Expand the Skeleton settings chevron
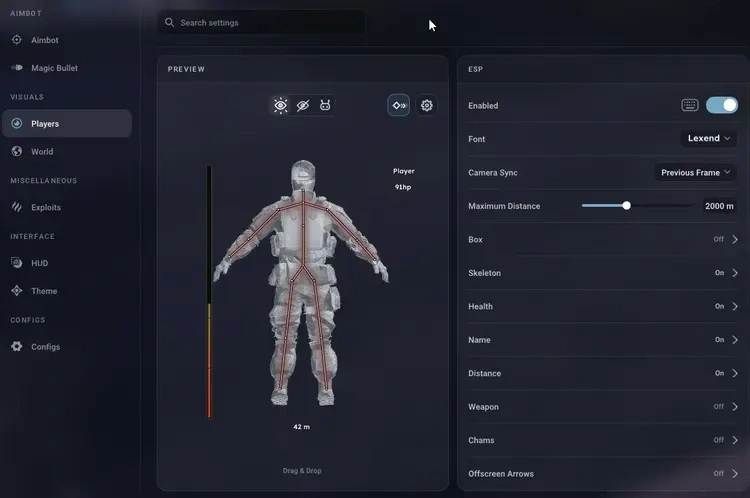Screen dimensions: 750x498 [x=735, y=273]
